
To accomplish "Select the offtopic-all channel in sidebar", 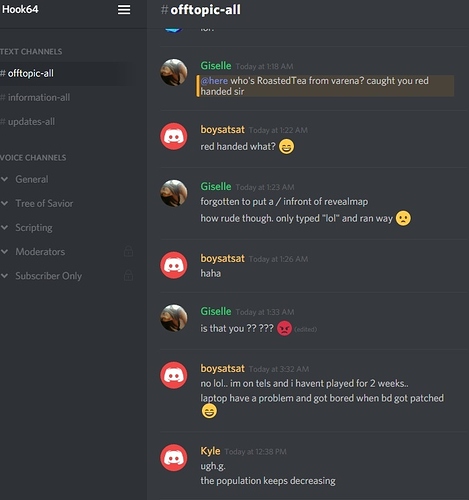I will click(27, 73).
